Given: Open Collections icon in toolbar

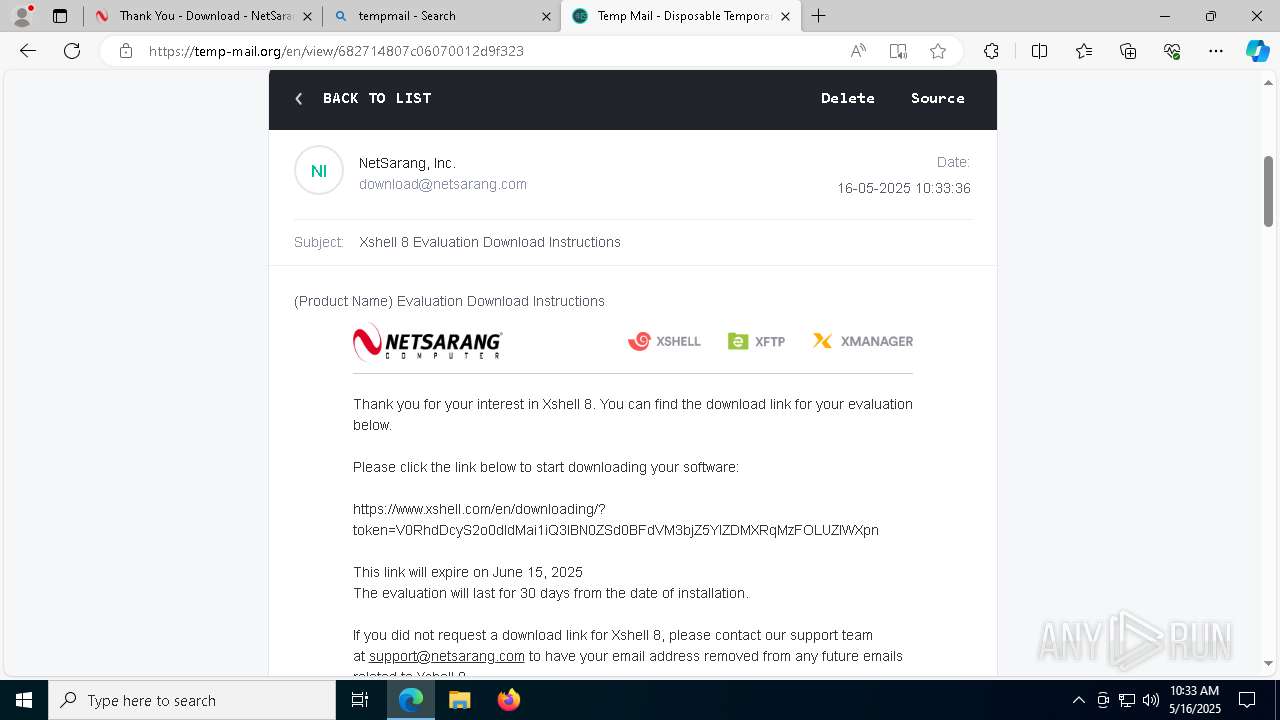Looking at the screenshot, I should pyautogui.click(x=1128, y=51).
